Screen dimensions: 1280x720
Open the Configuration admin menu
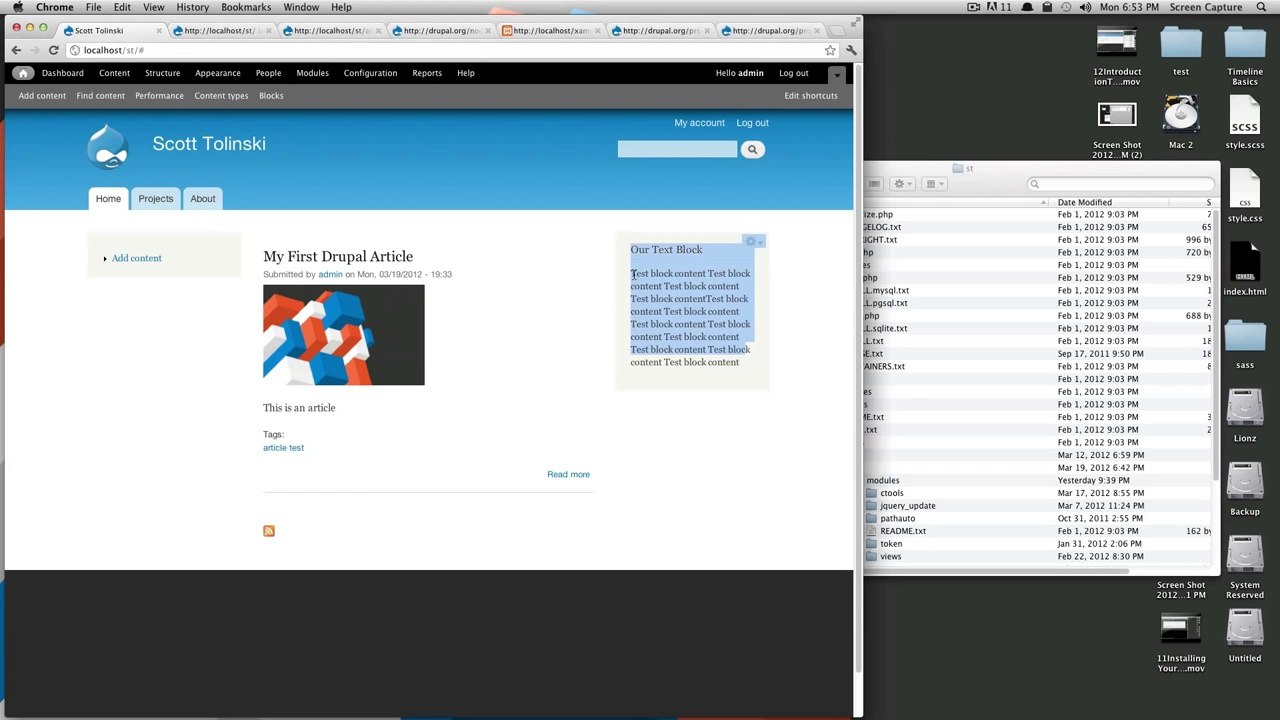[x=370, y=73]
